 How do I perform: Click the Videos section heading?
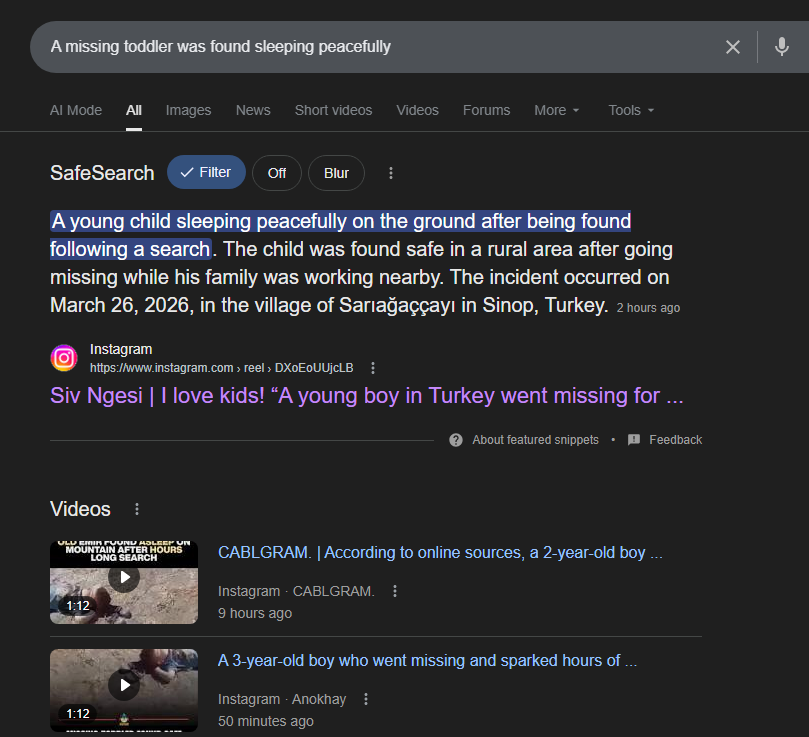click(80, 509)
